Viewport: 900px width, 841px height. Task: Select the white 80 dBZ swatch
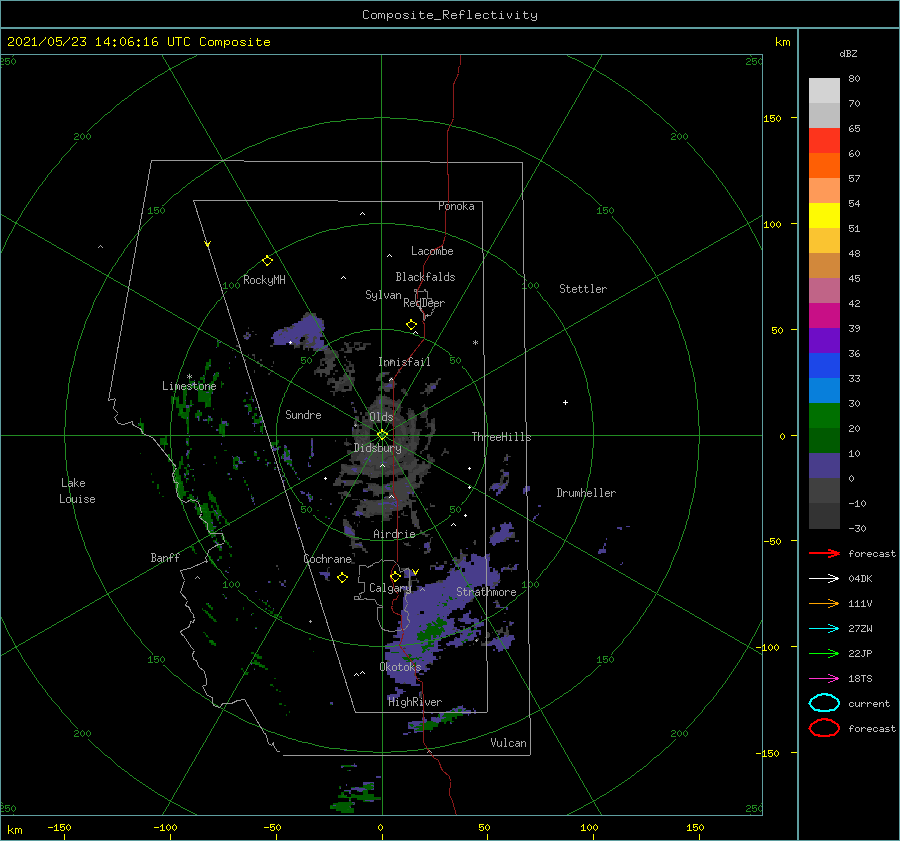(x=824, y=91)
